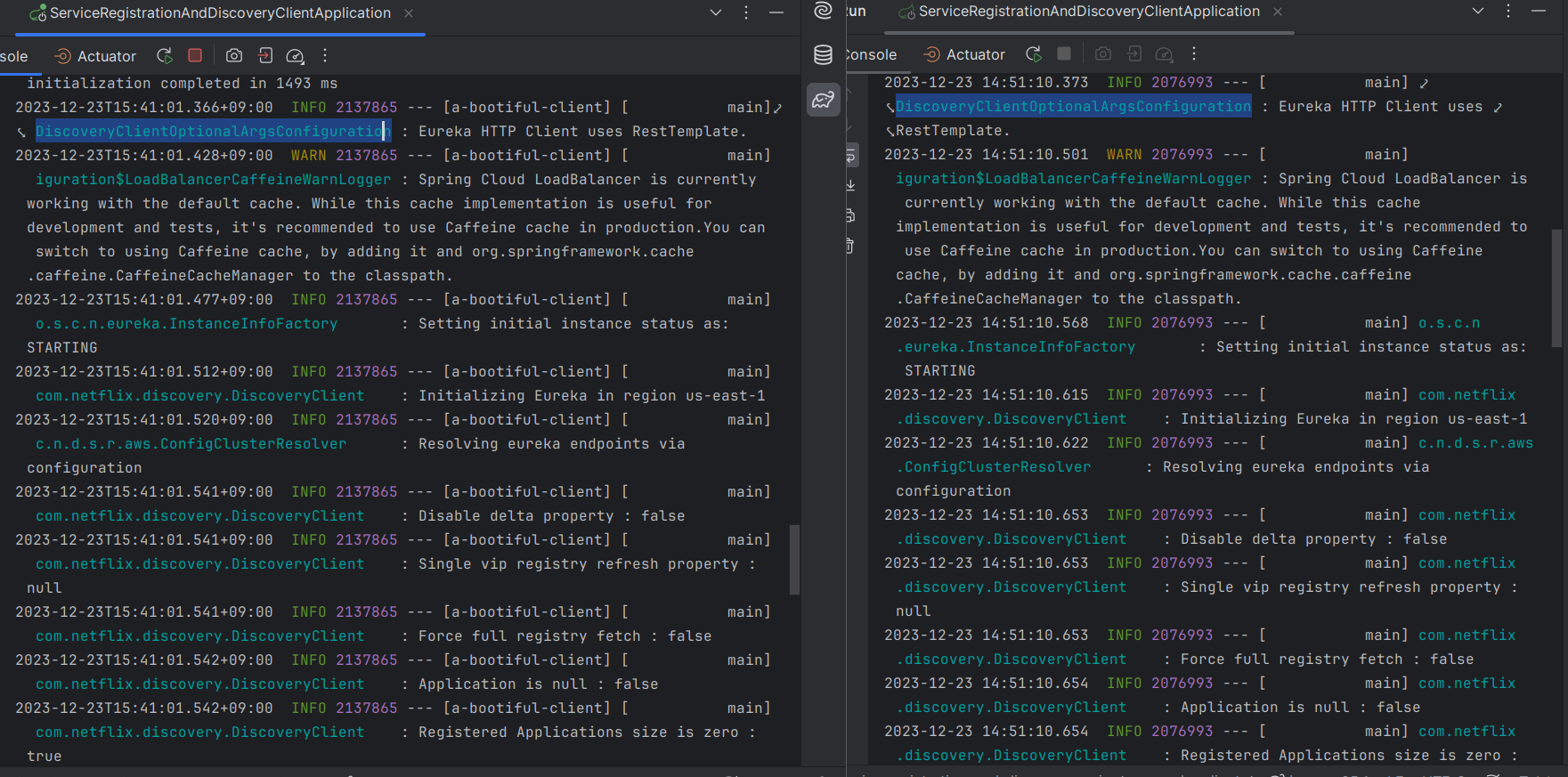Close the ServiceRegistrationAndDiscoveryClientApplication tab in left window

click(409, 13)
